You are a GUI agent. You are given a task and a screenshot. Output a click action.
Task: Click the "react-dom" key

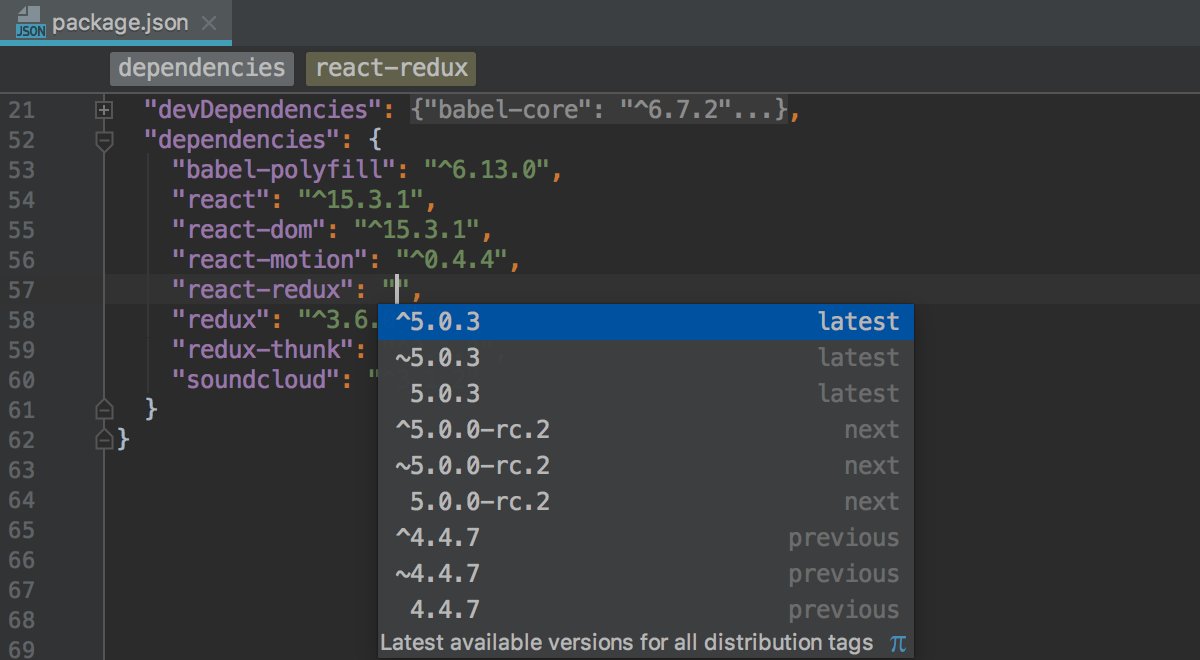(250, 229)
